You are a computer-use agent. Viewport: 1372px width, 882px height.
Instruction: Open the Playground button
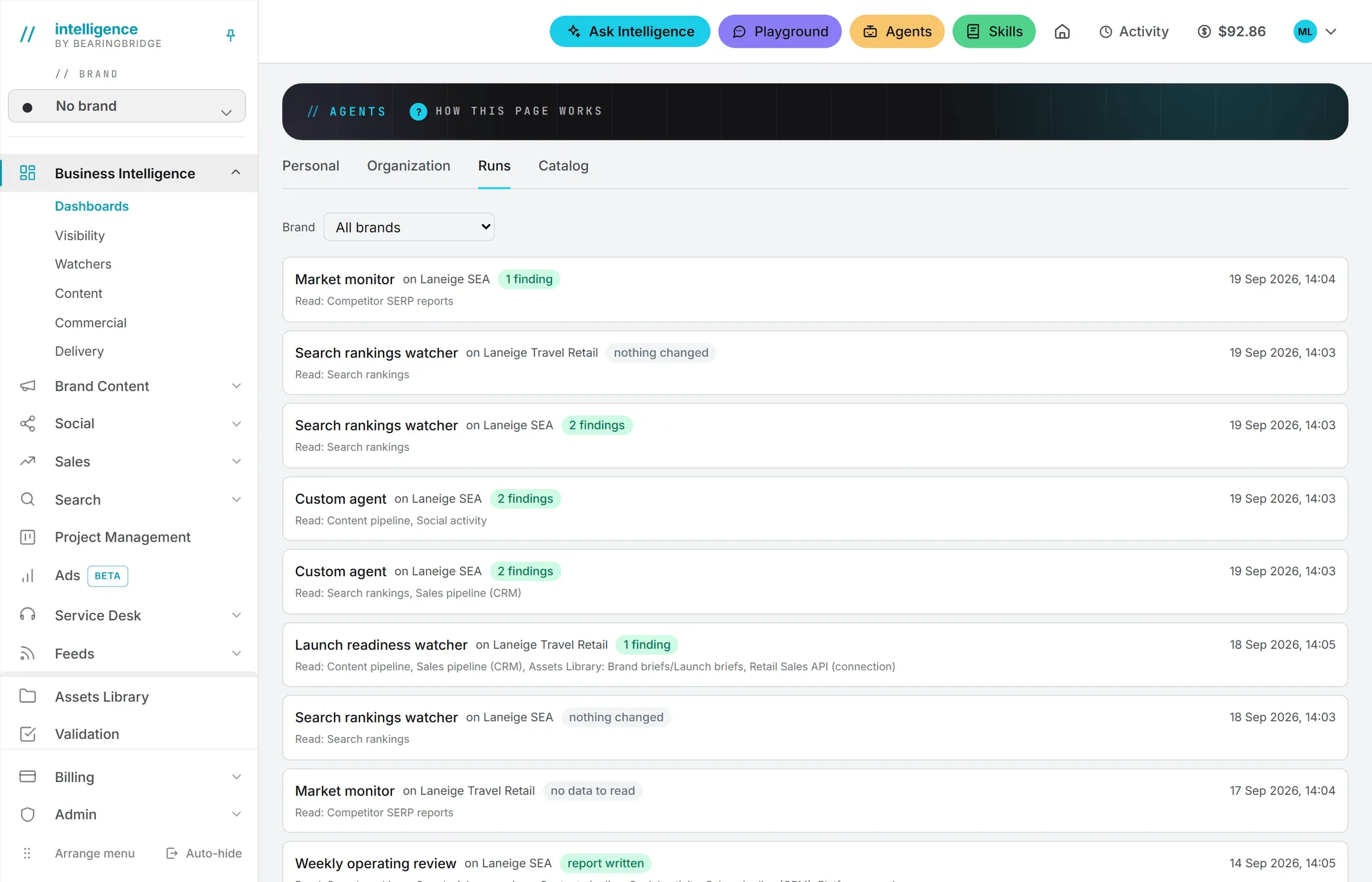coord(779,31)
